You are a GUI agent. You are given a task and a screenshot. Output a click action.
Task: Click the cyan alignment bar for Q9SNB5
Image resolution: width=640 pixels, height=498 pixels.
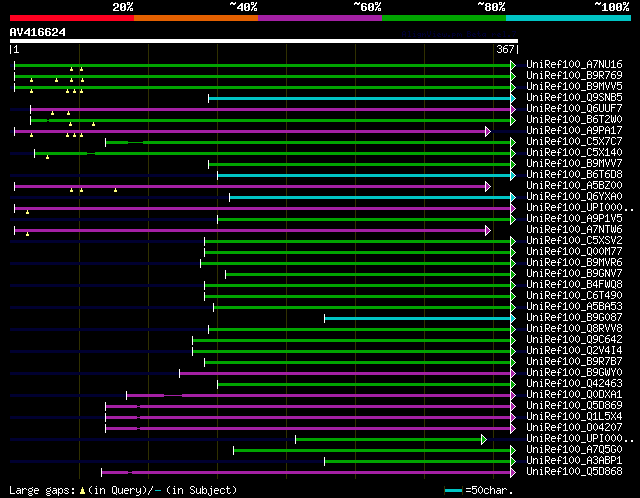point(360,98)
